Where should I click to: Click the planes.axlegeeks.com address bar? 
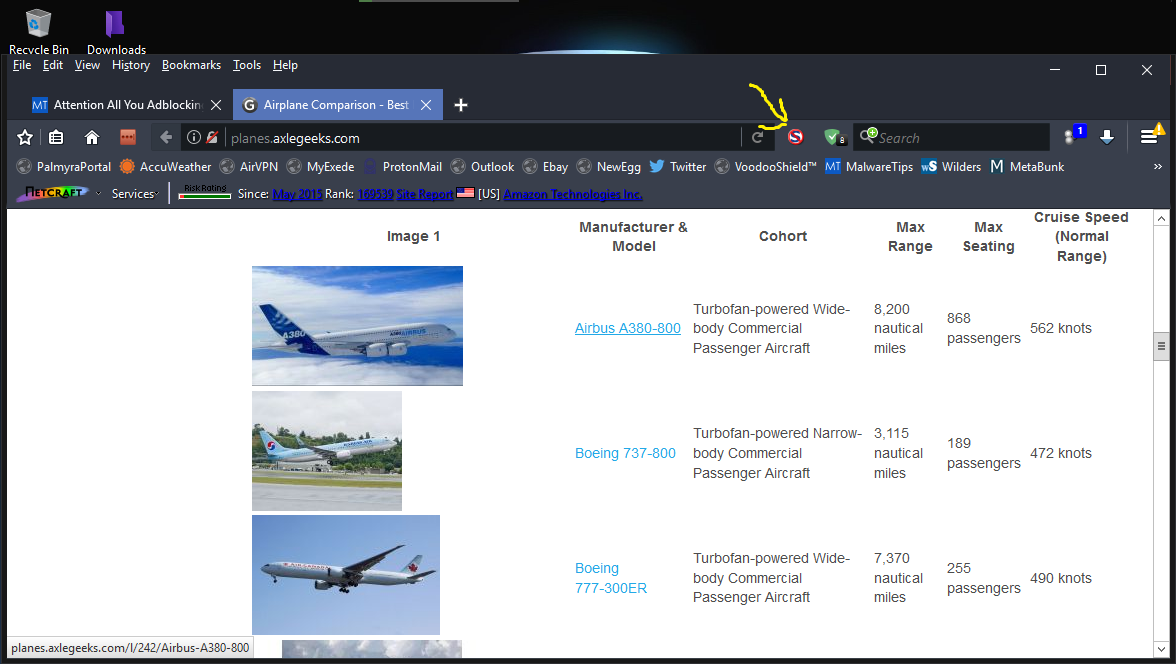point(480,137)
